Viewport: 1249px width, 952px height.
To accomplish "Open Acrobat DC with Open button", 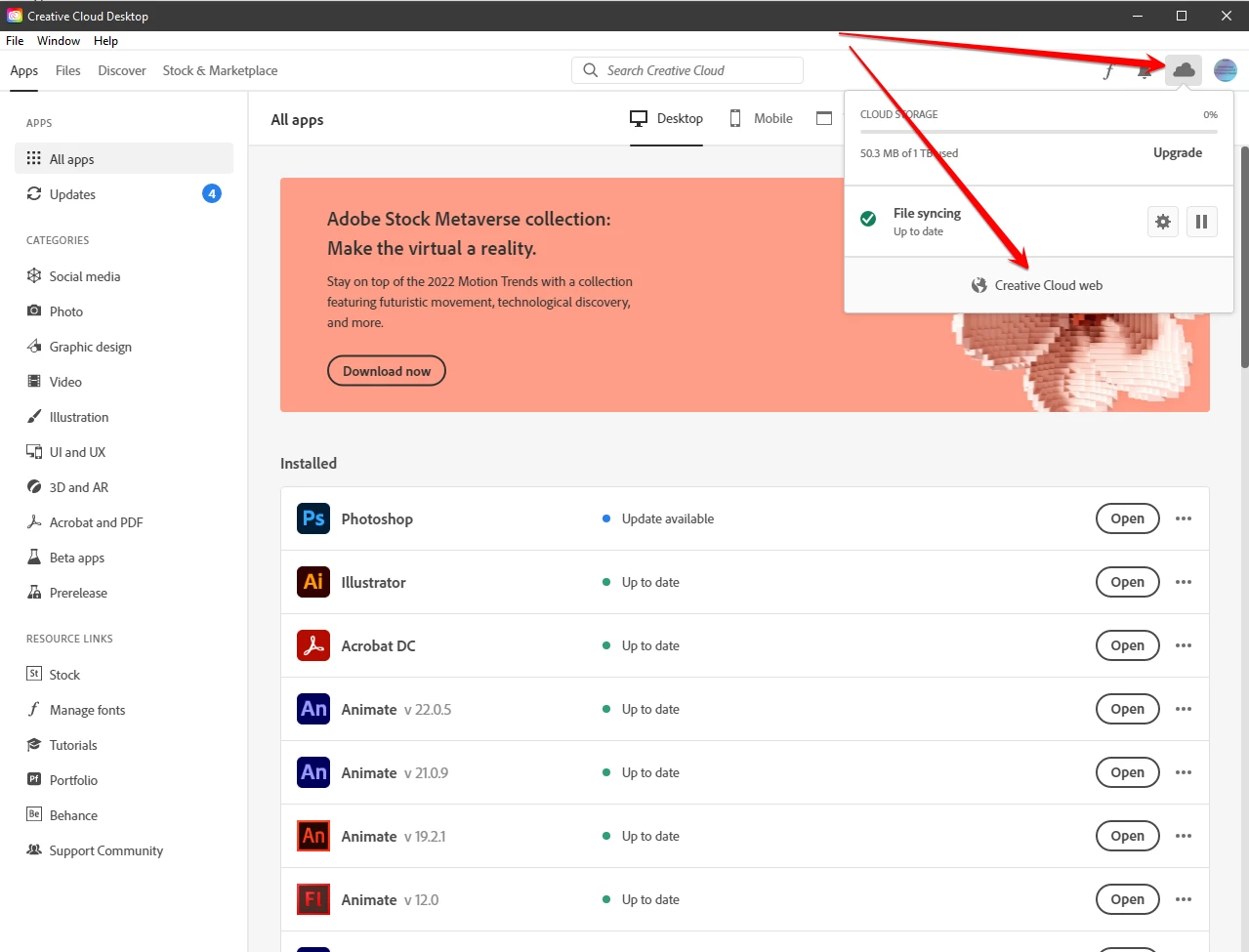I will (x=1128, y=645).
